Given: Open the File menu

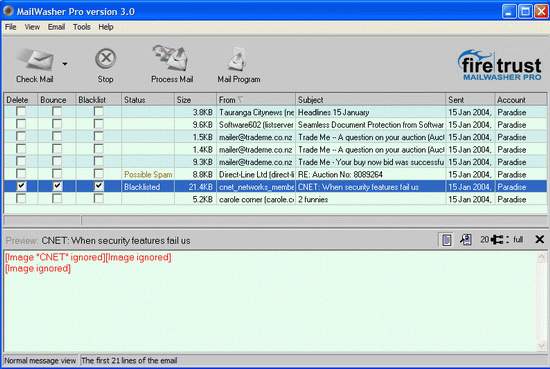Looking at the screenshot, I should point(11,27).
